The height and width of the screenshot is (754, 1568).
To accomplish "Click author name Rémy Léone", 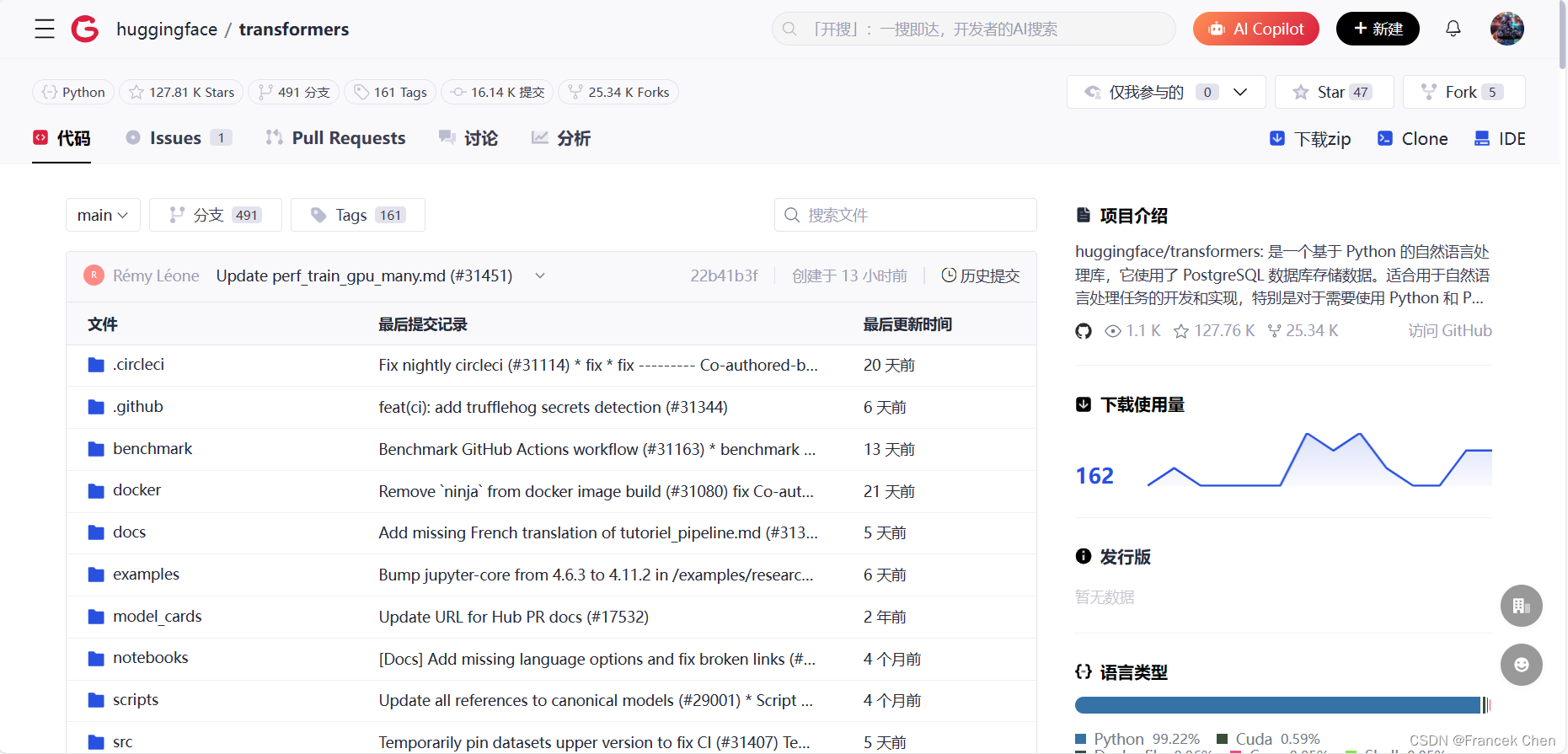I will (x=156, y=275).
